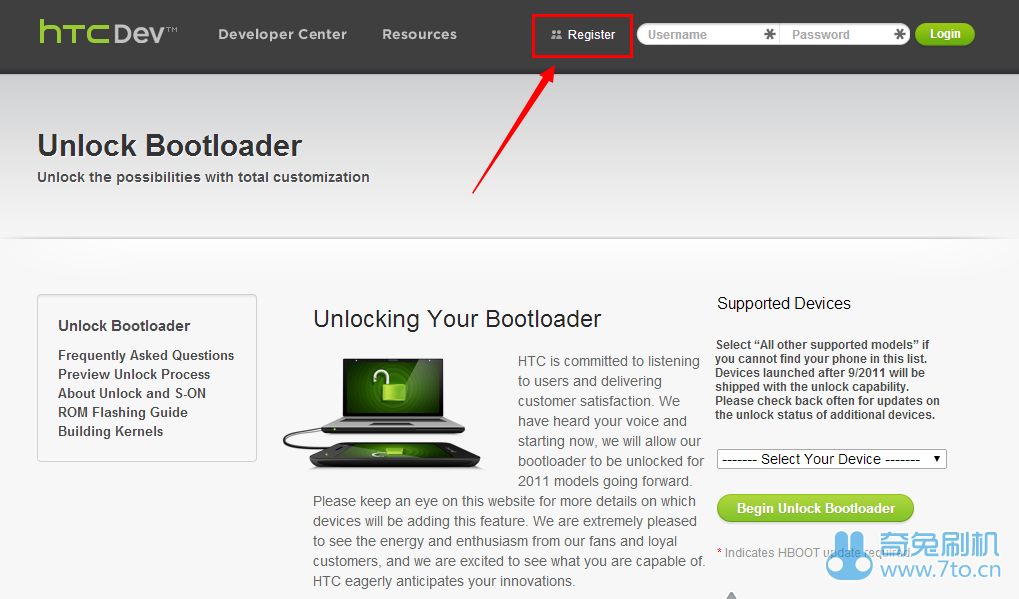Open the Developer Center menu
Screen dimensions: 1019x599
282,34
